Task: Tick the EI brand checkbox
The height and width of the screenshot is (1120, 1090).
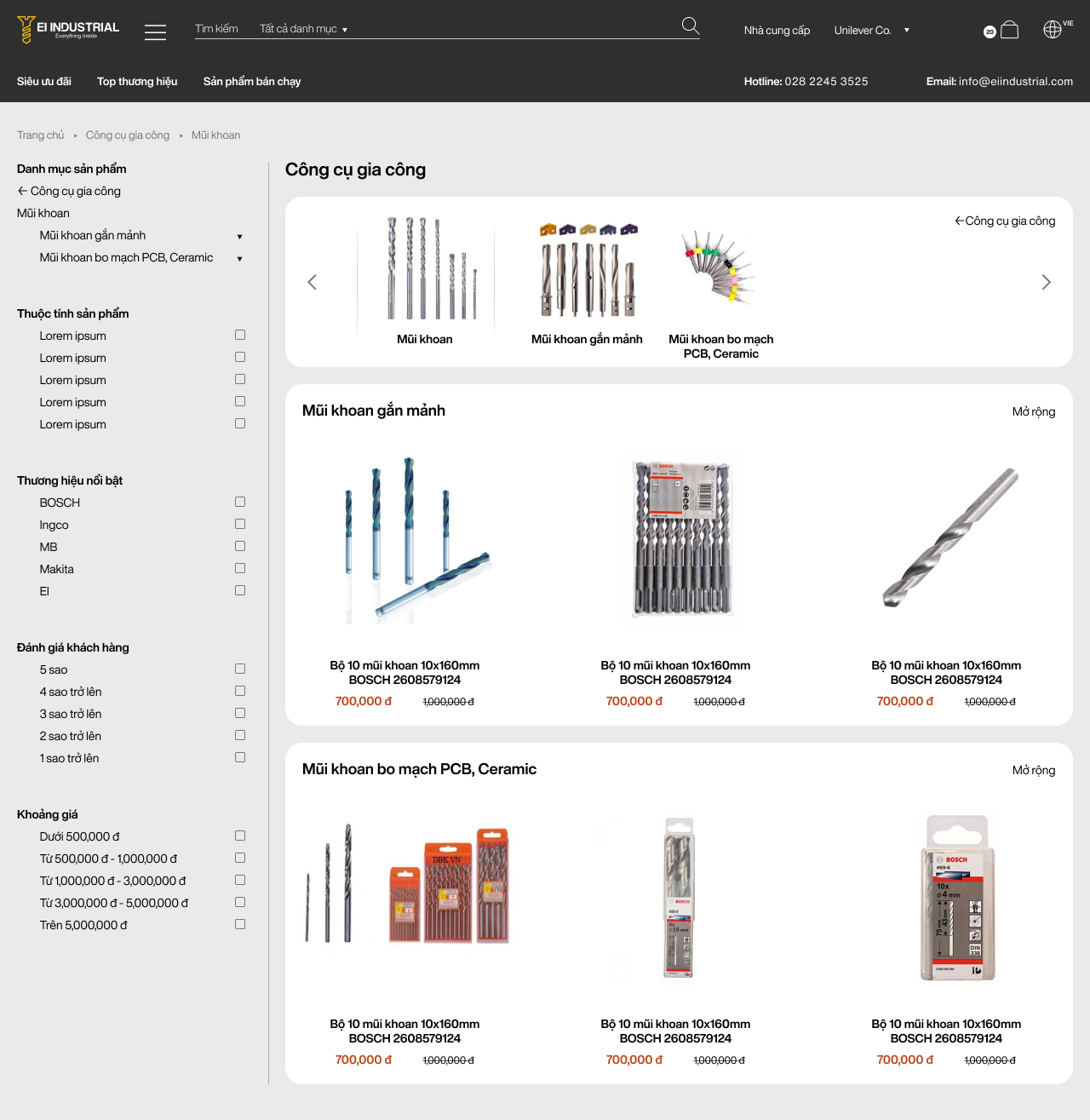Action: [x=240, y=591]
